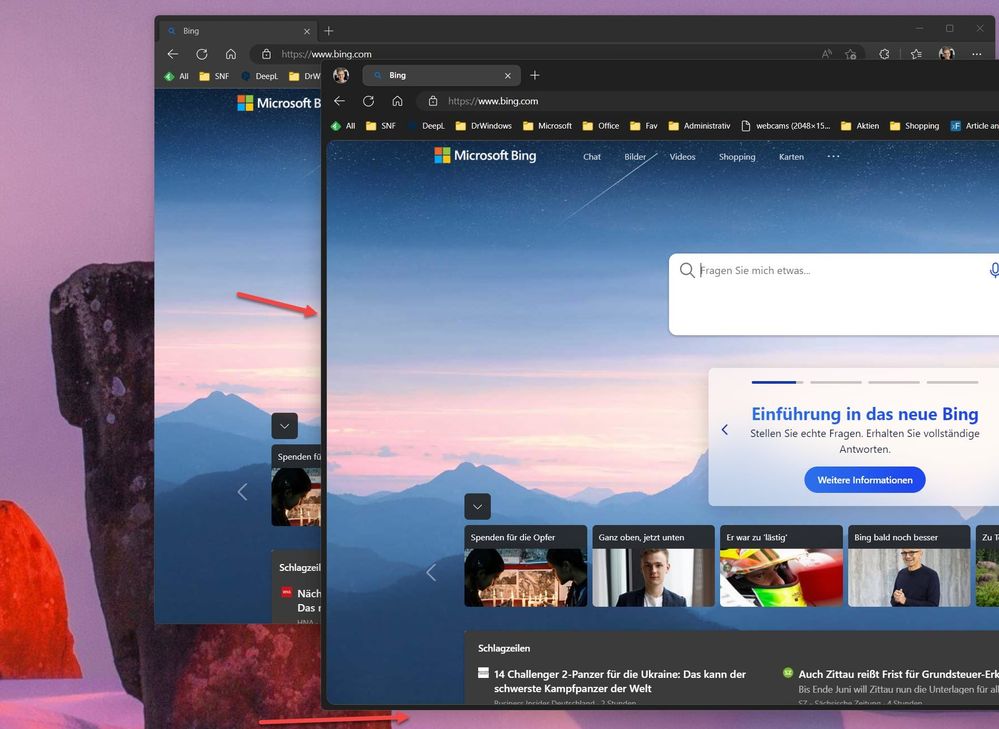Open Fav favorites folder

click(643, 126)
